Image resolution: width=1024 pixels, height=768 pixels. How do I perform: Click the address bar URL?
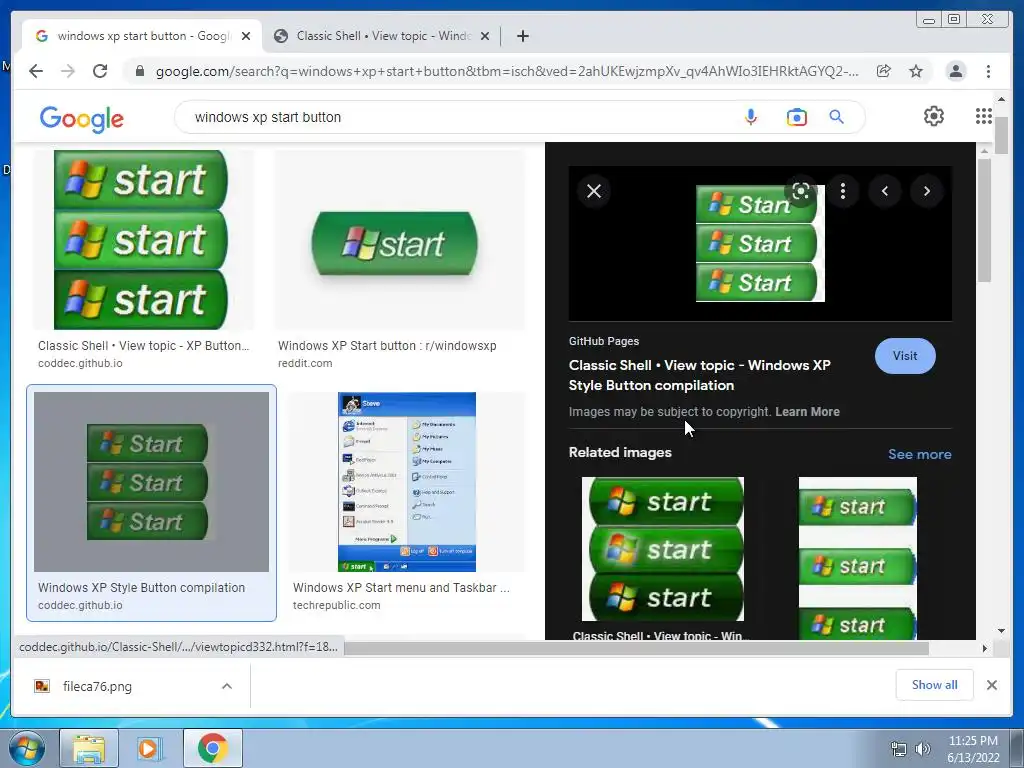click(x=507, y=71)
